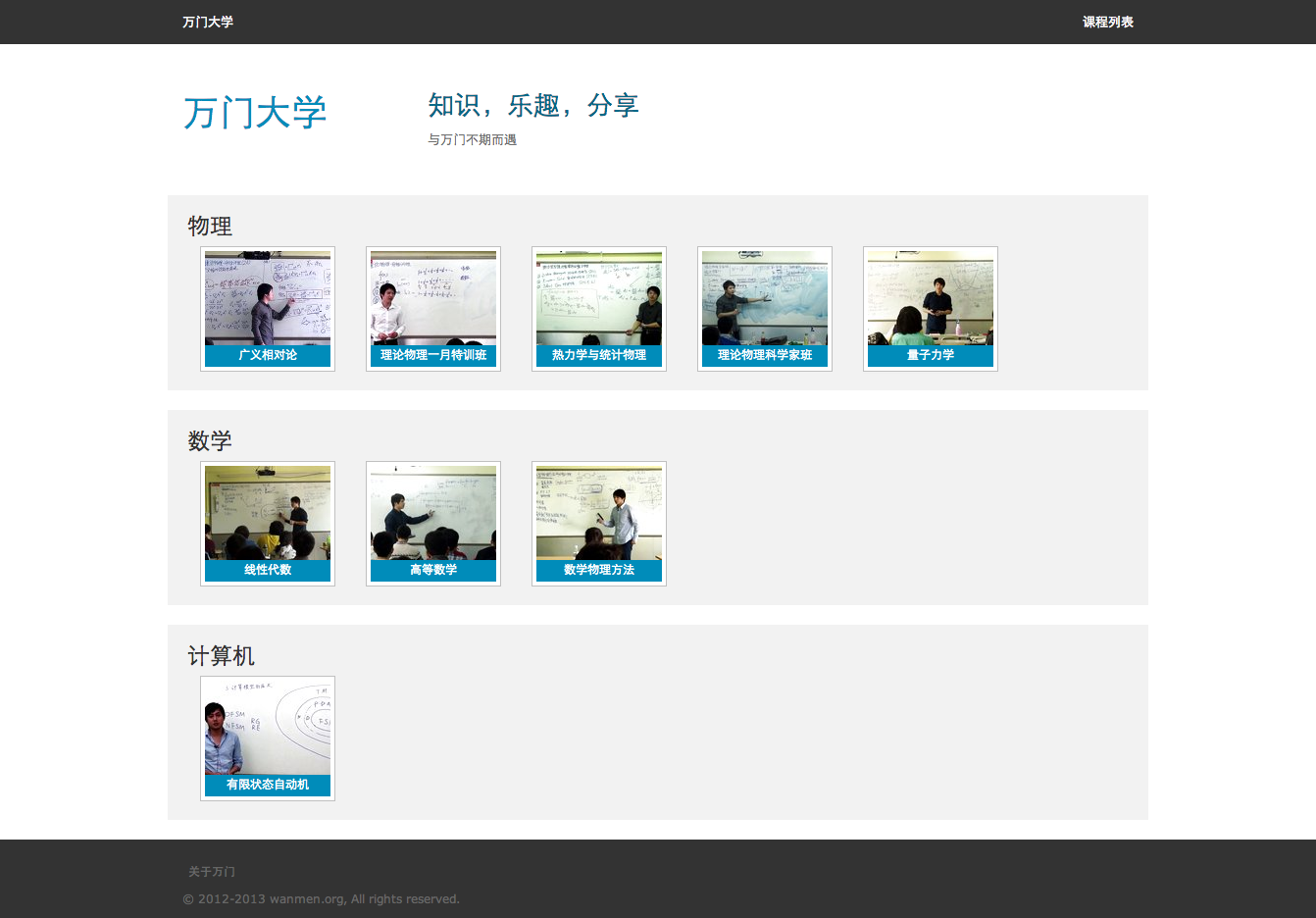
Task: Click the 广义相对论 blue caption label
Action: 268,355
